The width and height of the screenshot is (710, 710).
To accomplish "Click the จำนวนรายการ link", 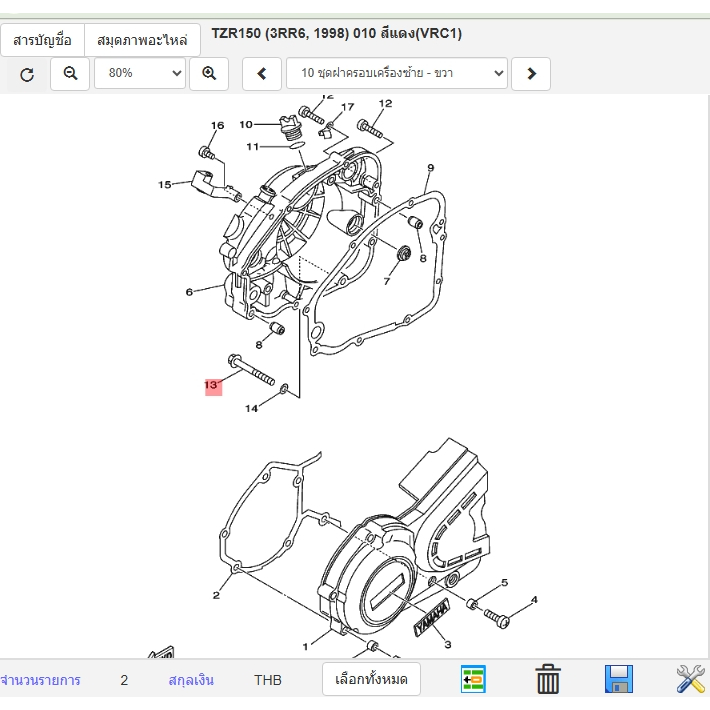I will pyautogui.click(x=40, y=680).
